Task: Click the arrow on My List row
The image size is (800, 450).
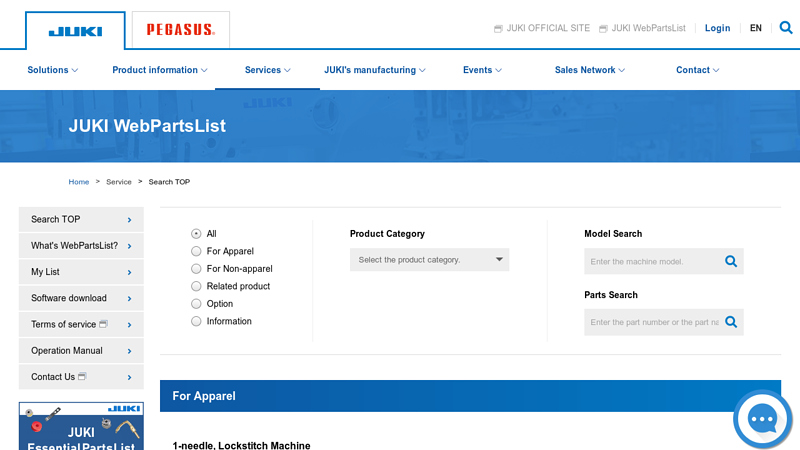Action: pos(130,272)
